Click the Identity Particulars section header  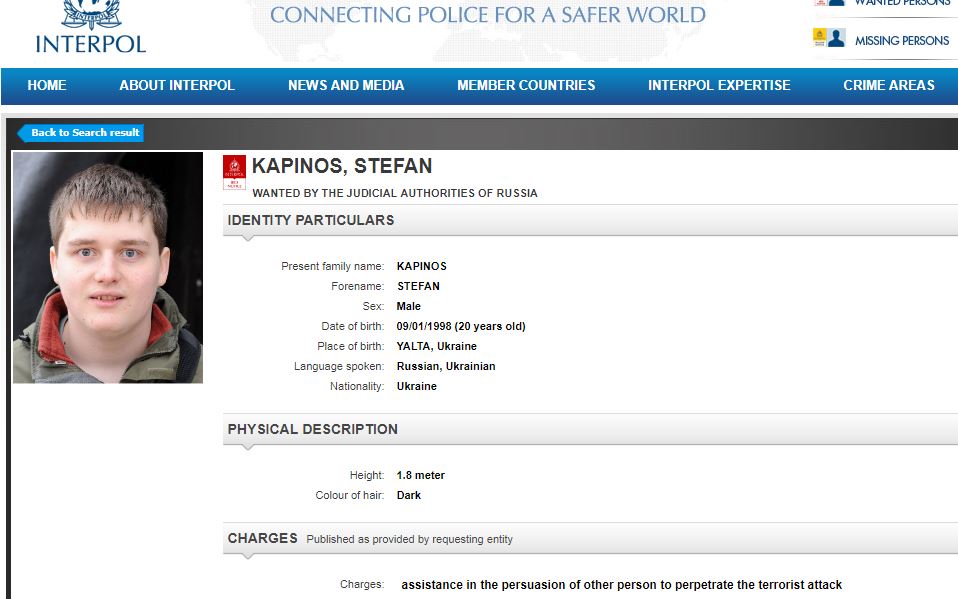(x=311, y=220)
